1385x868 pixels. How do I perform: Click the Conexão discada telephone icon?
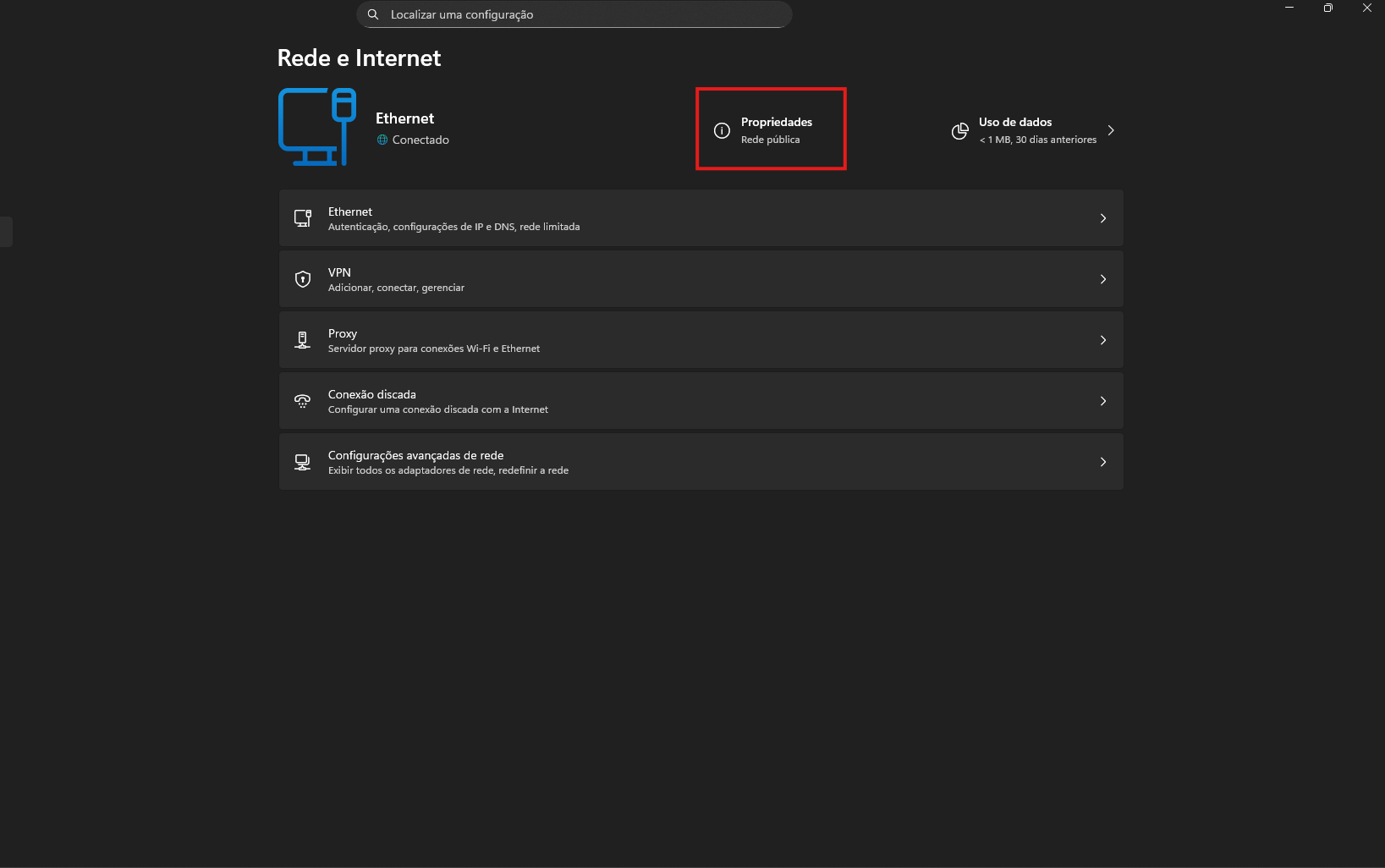(303, 401)
